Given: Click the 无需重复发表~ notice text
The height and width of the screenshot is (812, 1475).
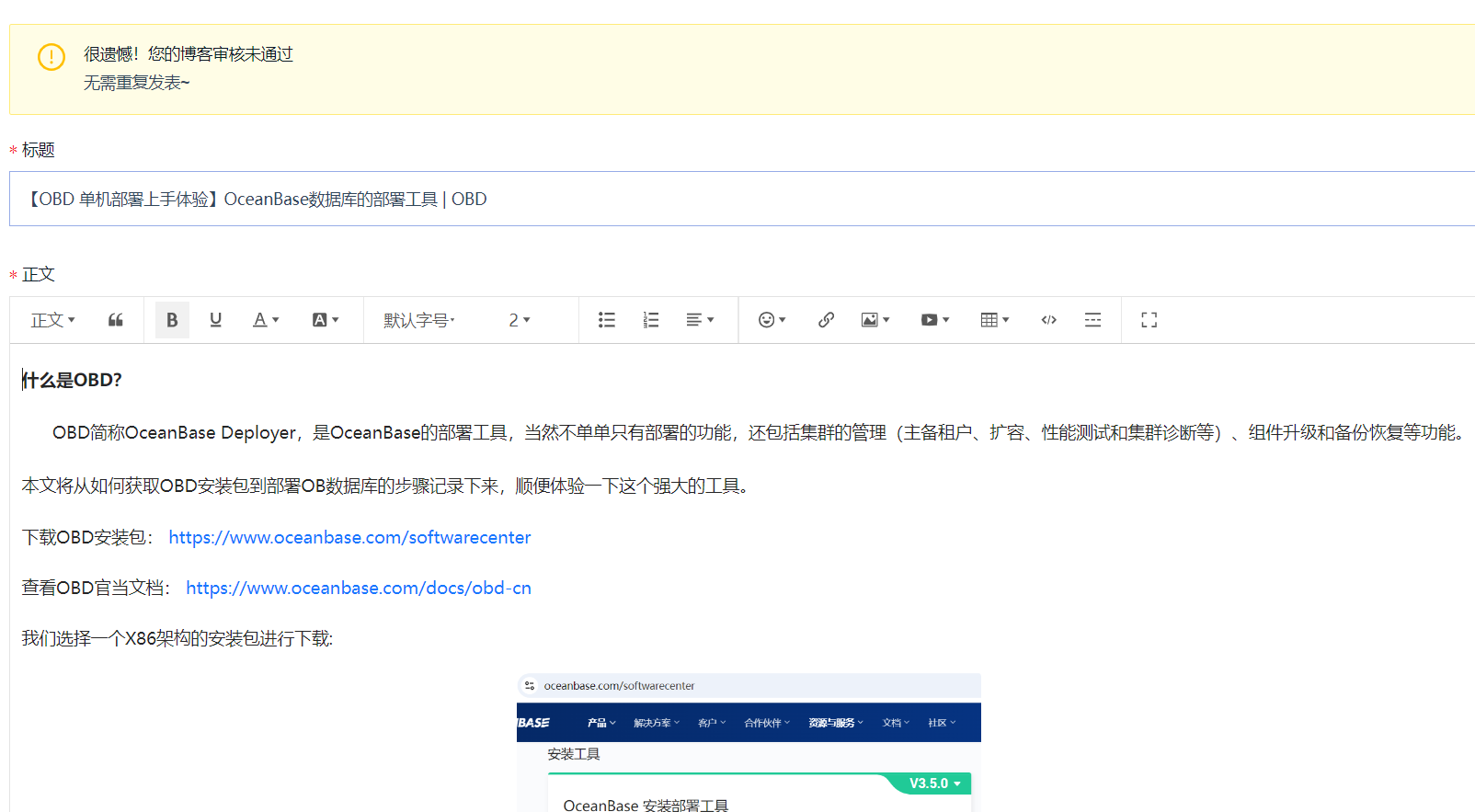Looking at the screenshot, I should click(137, 83).
